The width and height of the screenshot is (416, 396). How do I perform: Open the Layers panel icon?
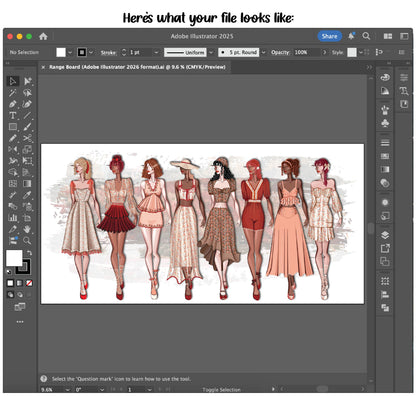pos(385,235)
